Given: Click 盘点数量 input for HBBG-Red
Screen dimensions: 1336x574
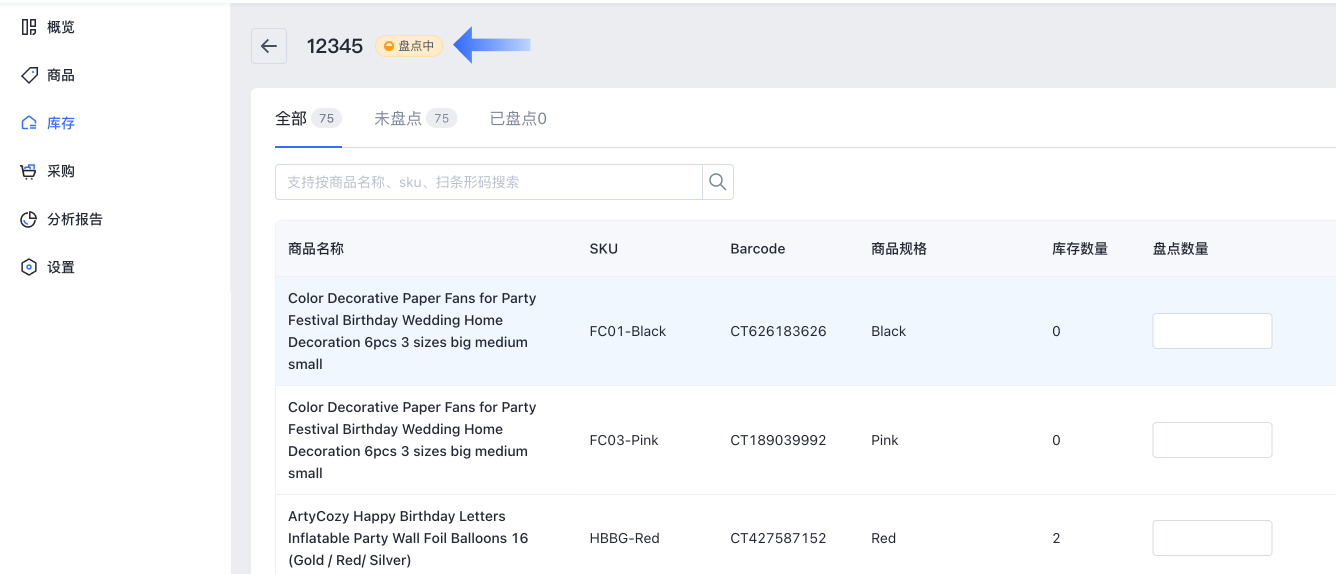Looking at the screenshot, I should (1212, 538).
